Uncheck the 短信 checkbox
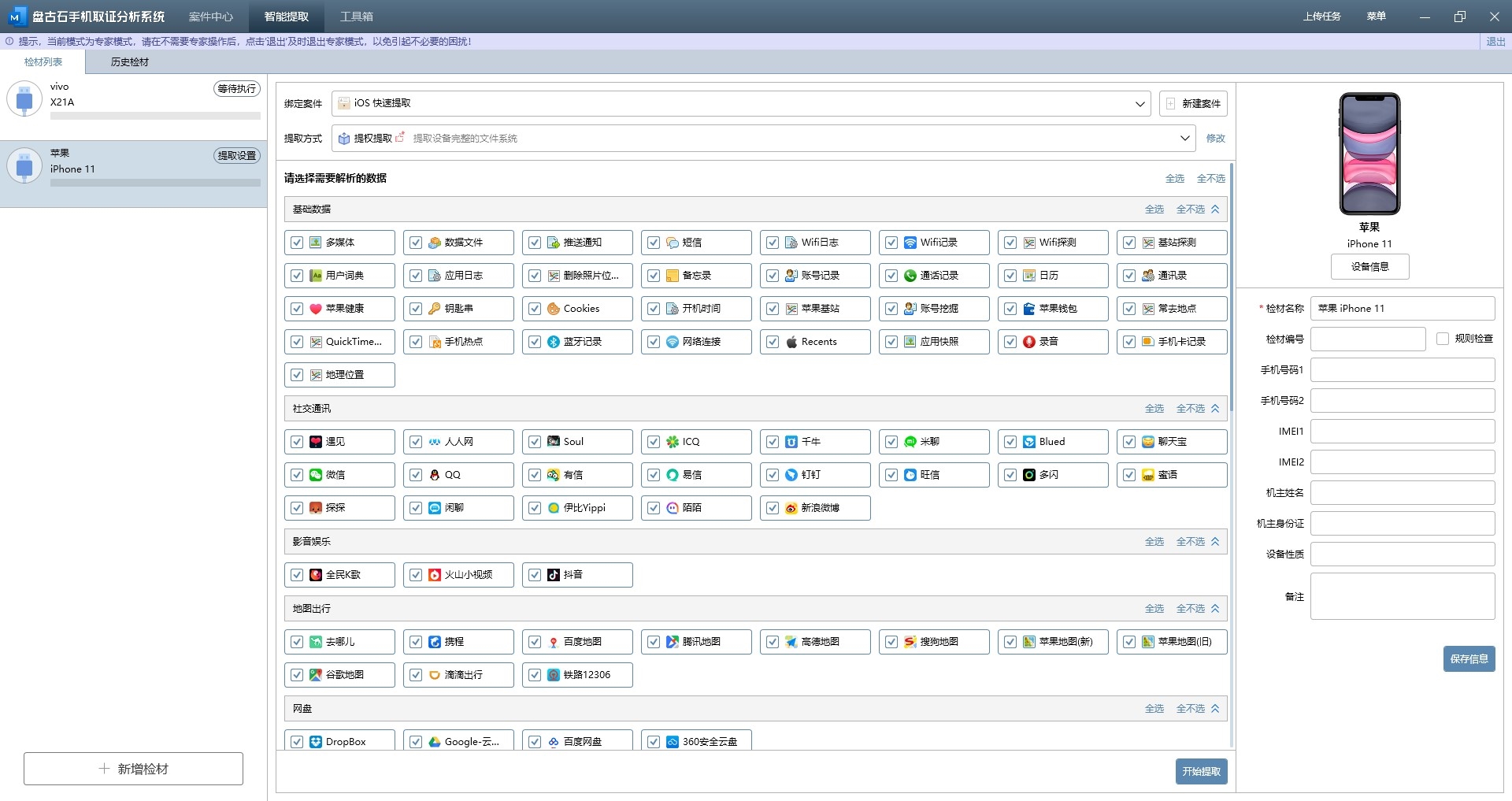 (x=654, y=243)
